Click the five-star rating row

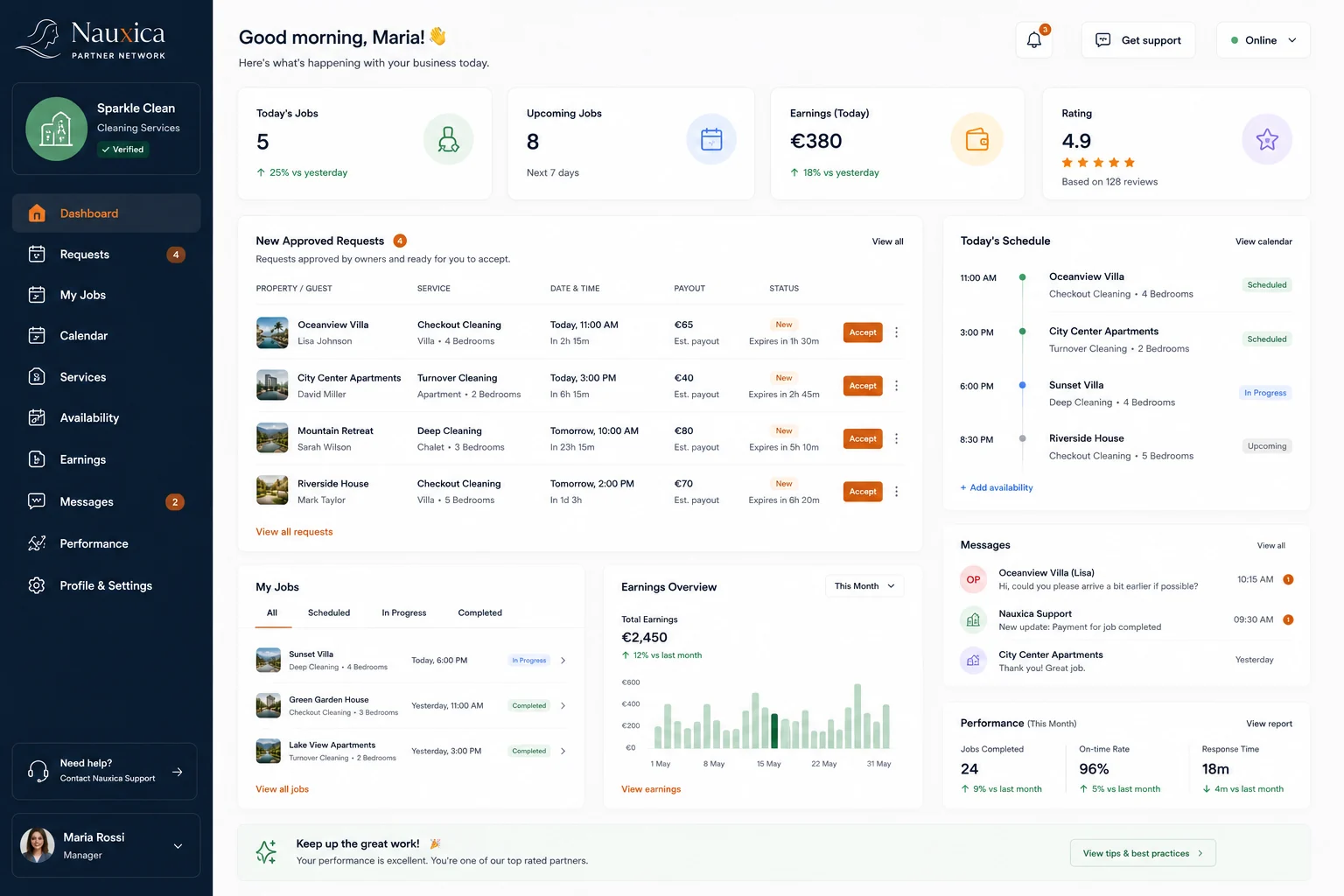point(1098,163)
